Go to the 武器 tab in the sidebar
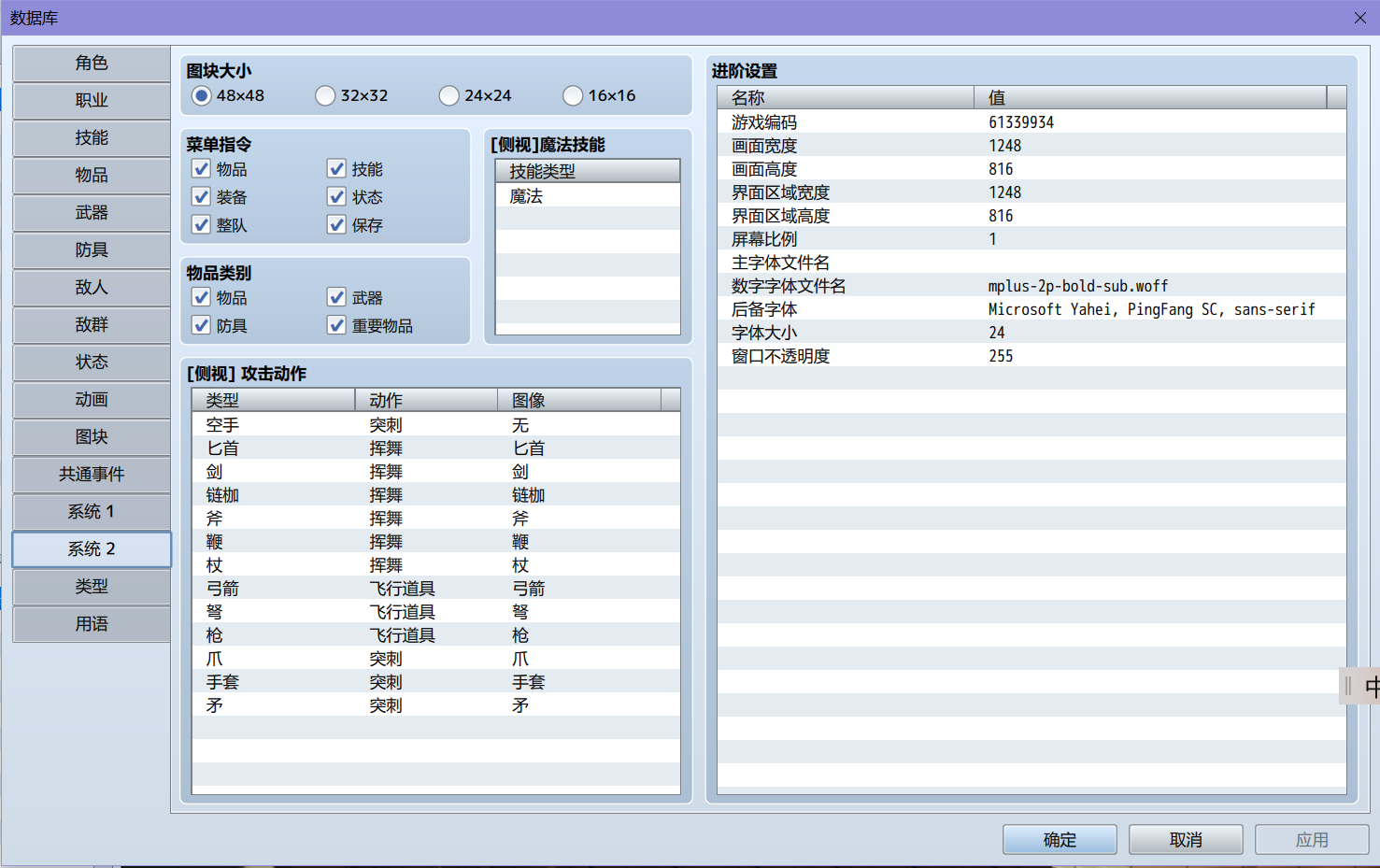1380x868 pixels. [x=92, y=213]
